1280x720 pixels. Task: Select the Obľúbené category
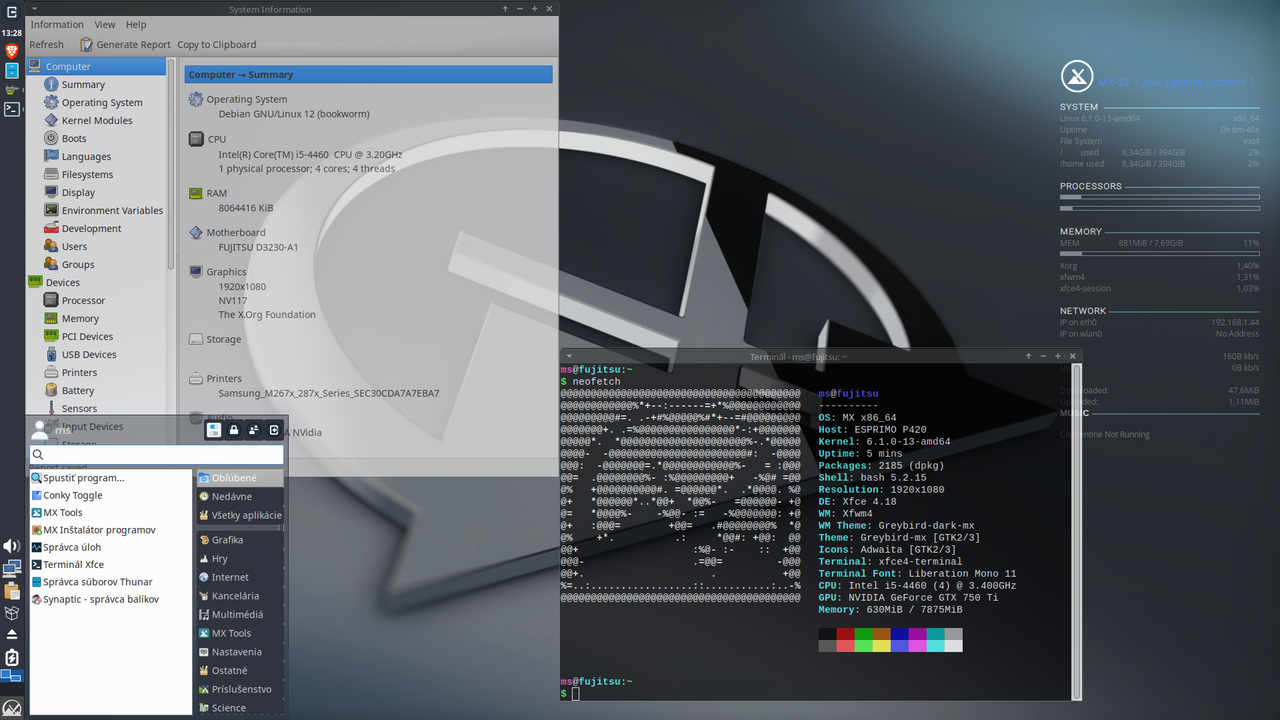[x=240, y=478]
